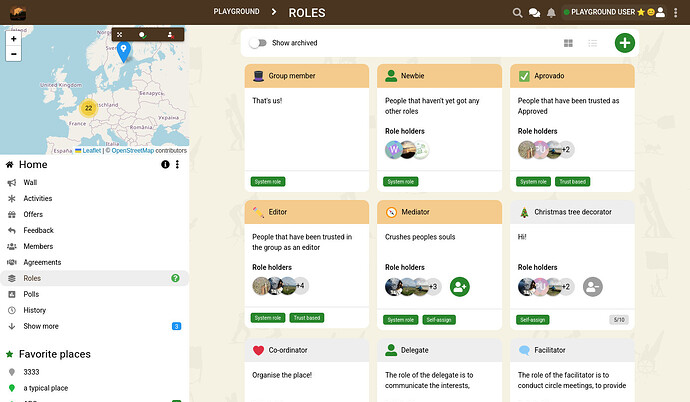Zoom in on the map

pos(14,39)
